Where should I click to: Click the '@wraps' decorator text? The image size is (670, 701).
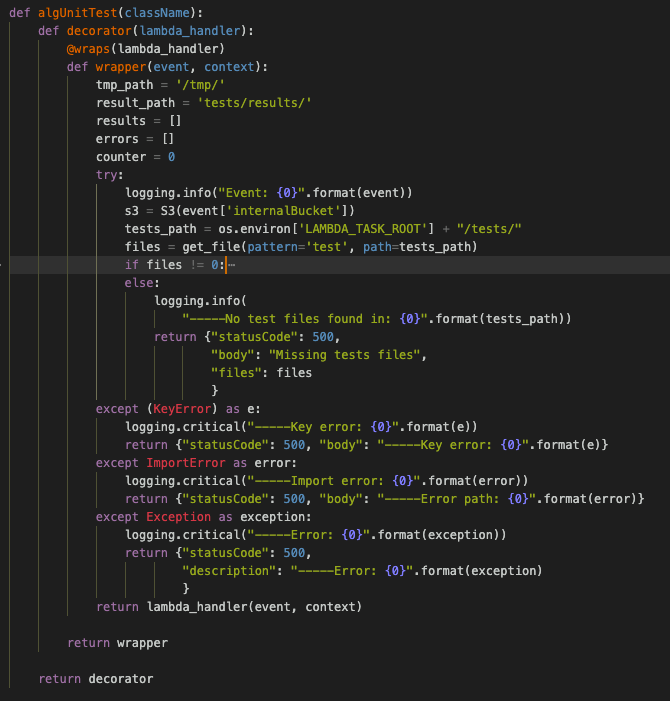(x=88, y=49)
